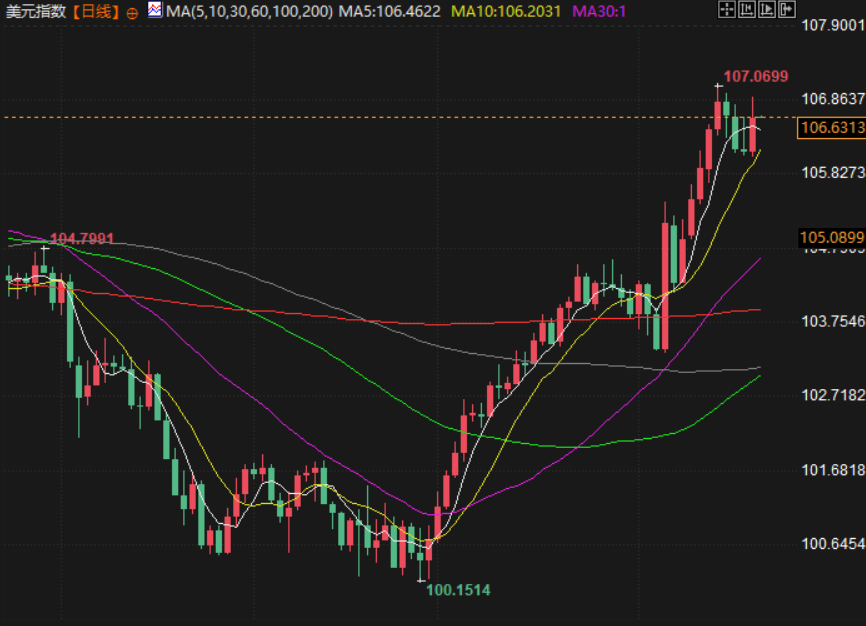Image resolution: width=866 pixels, height=626 pixels.
Task: Click the orange circled plus icon beside 日线
Action: pyautogui.click(x=132, y=12)
